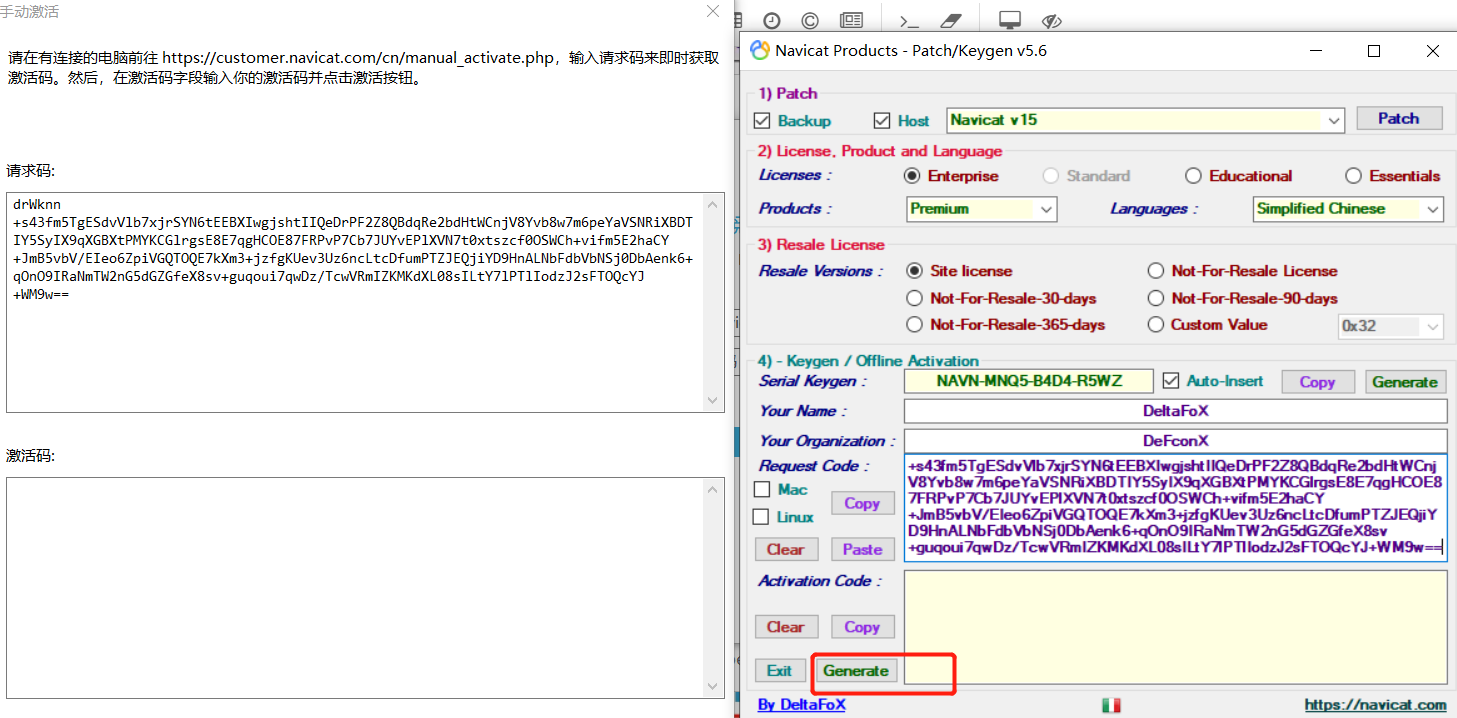Toggle the Backup checkbox
Viewport: 1457px width, 718px height.
[762, 121]
